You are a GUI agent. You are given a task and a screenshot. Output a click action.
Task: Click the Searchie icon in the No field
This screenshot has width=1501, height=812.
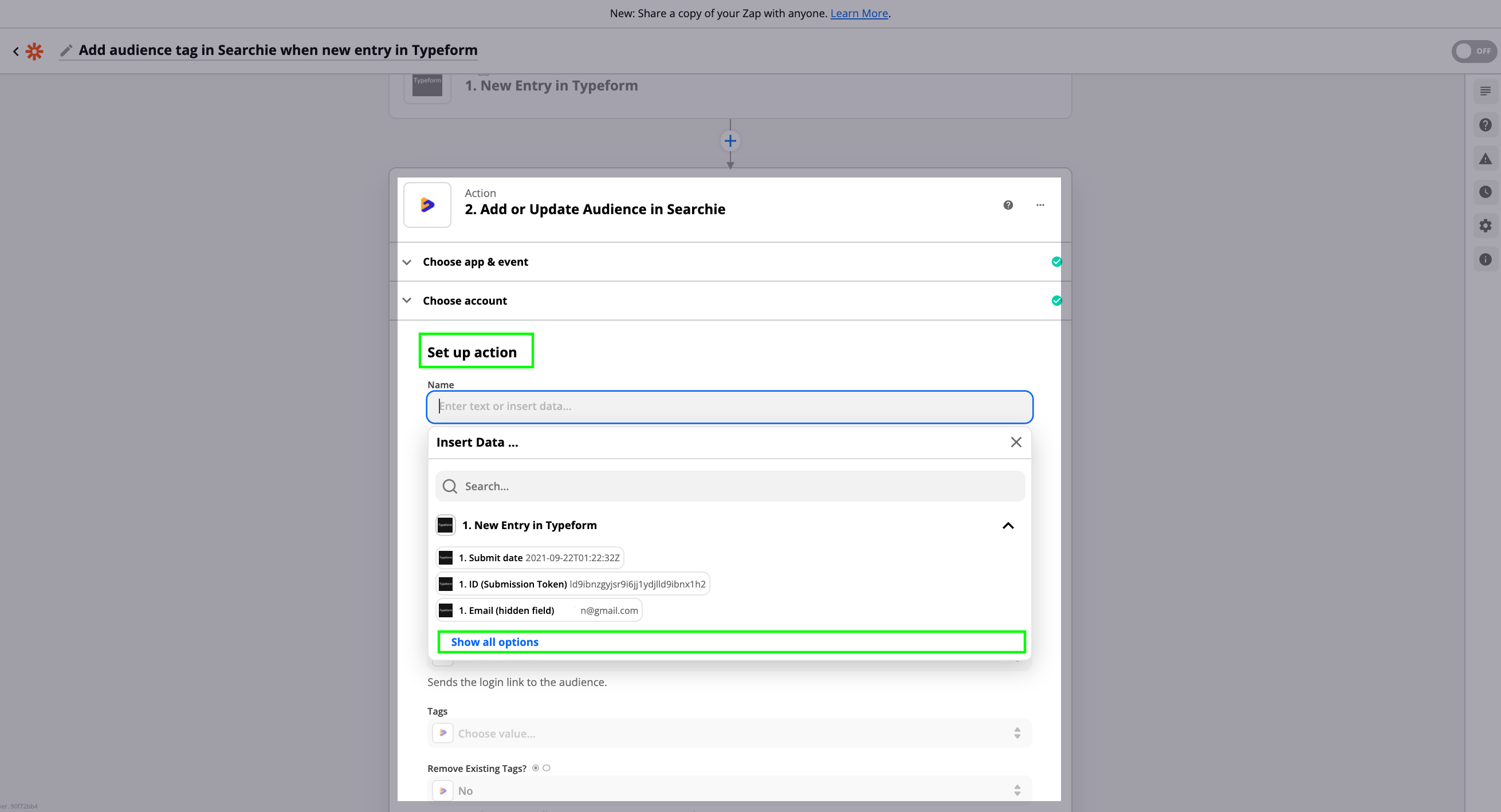click(x=442, y=790)
